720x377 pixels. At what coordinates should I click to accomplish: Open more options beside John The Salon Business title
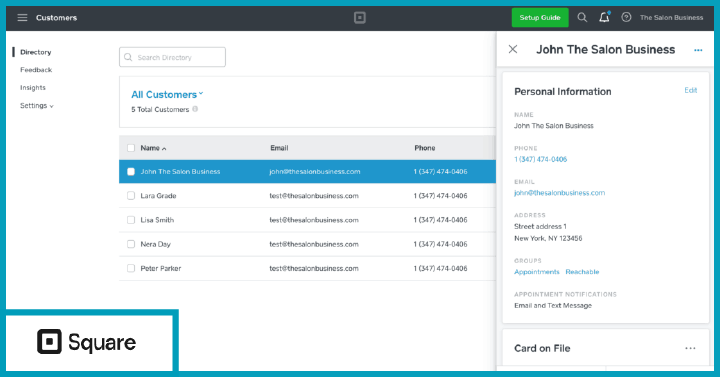(698, 50)
